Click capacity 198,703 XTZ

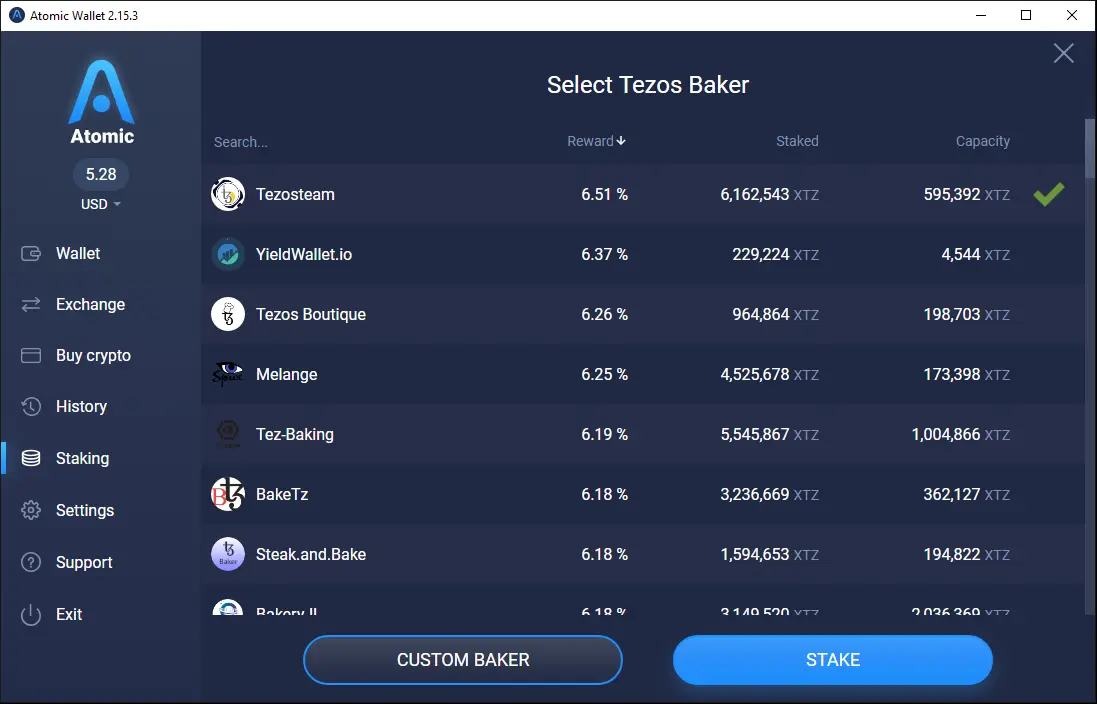point(967,314)
